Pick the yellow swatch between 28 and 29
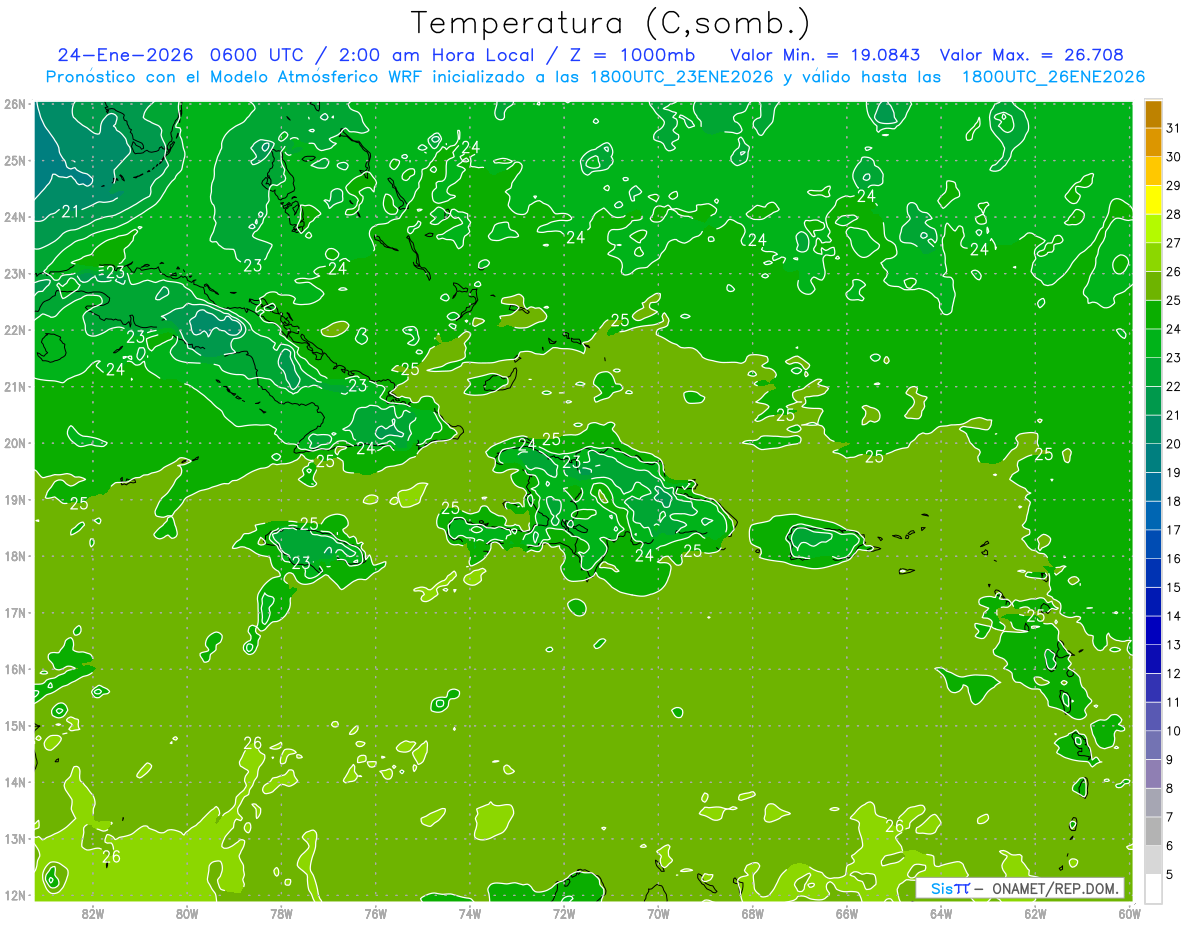 coord(1153,200)
